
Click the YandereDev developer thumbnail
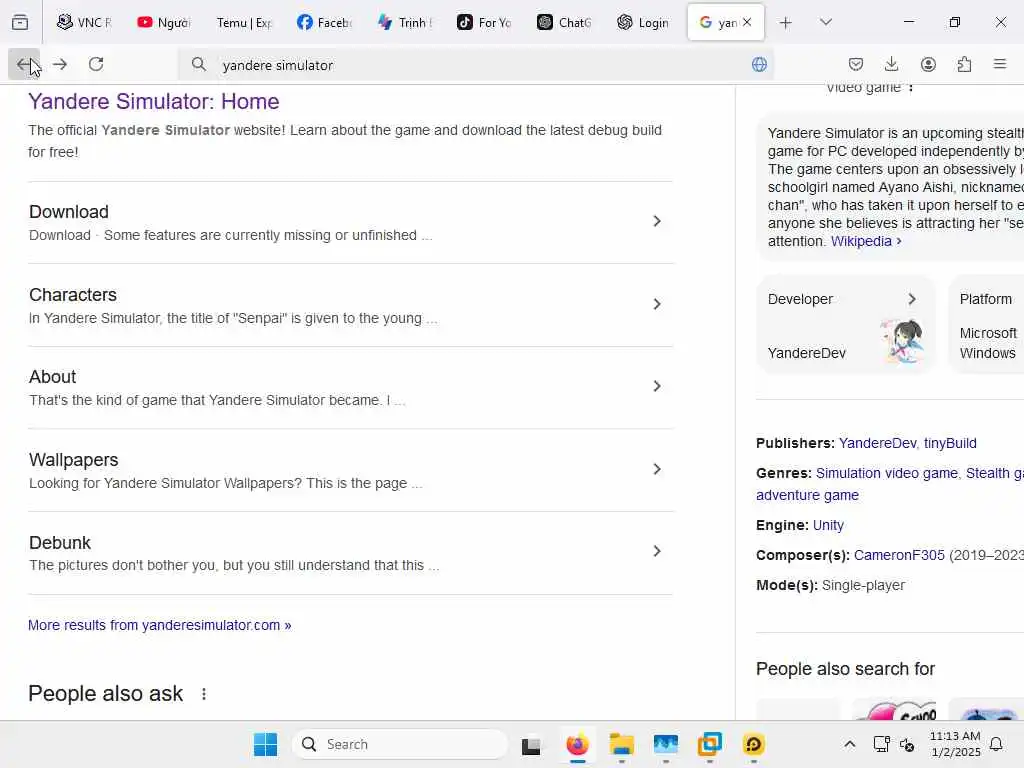click(x=902, y=340)
